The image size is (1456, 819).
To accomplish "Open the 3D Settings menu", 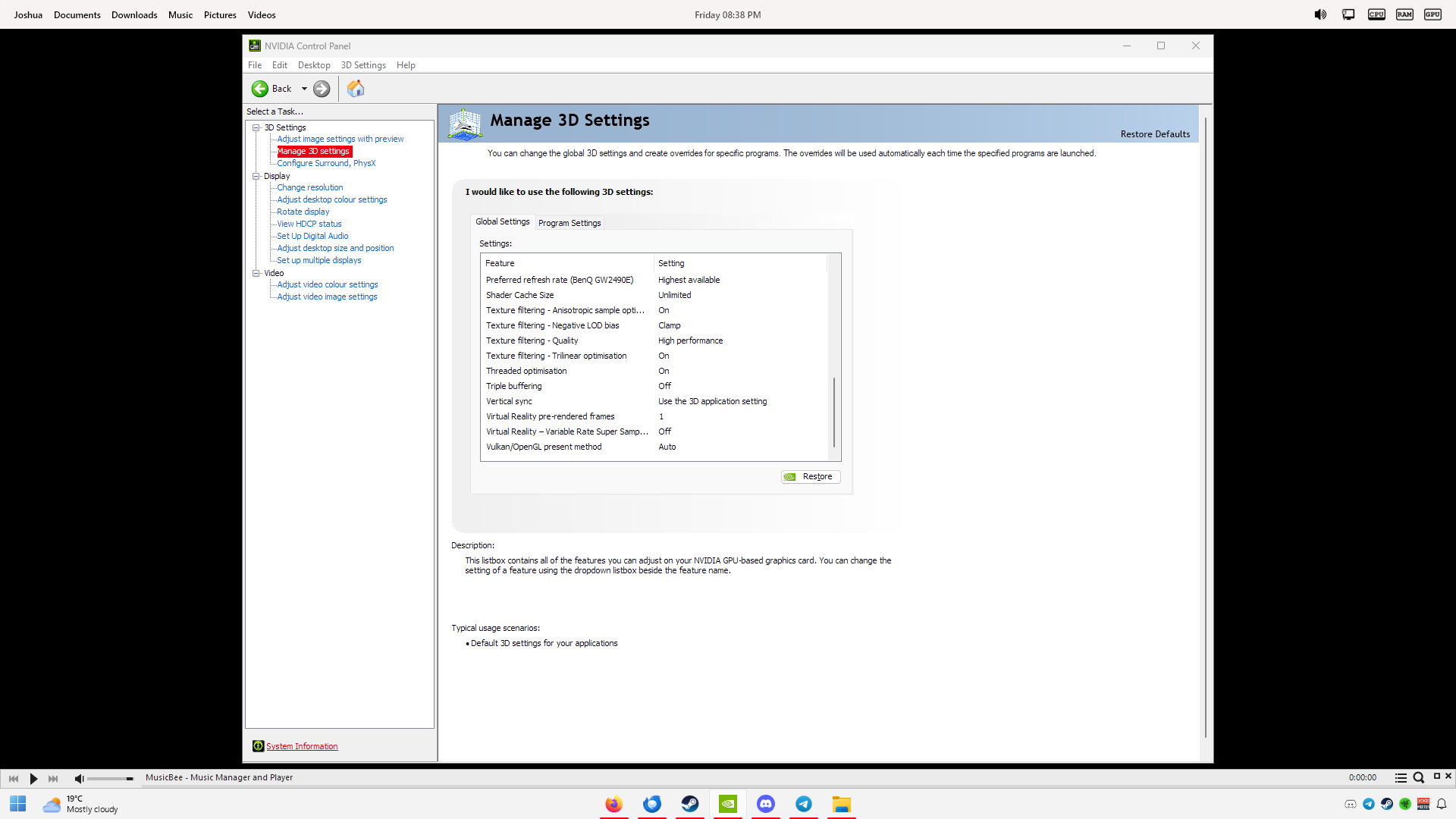I will 363,65.
